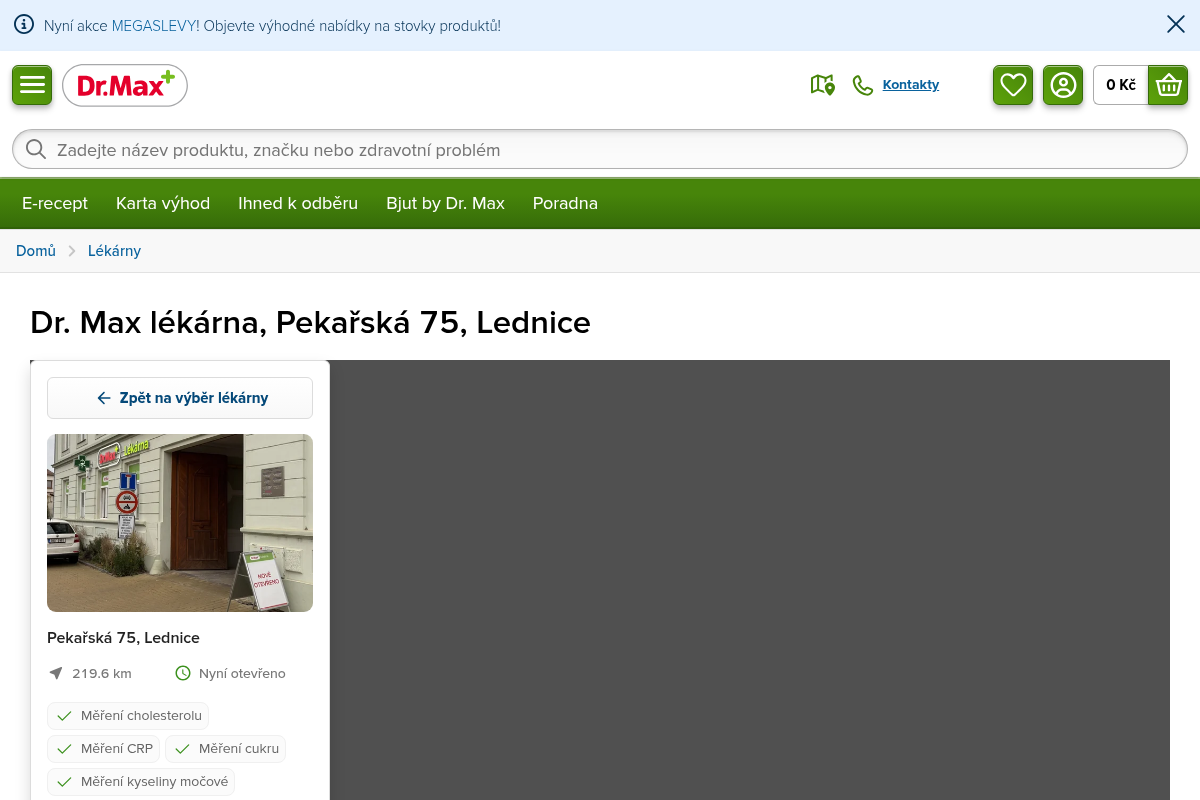Open the pharmacy map locator icon
The image size is (1200, 800).
point(822,85)
